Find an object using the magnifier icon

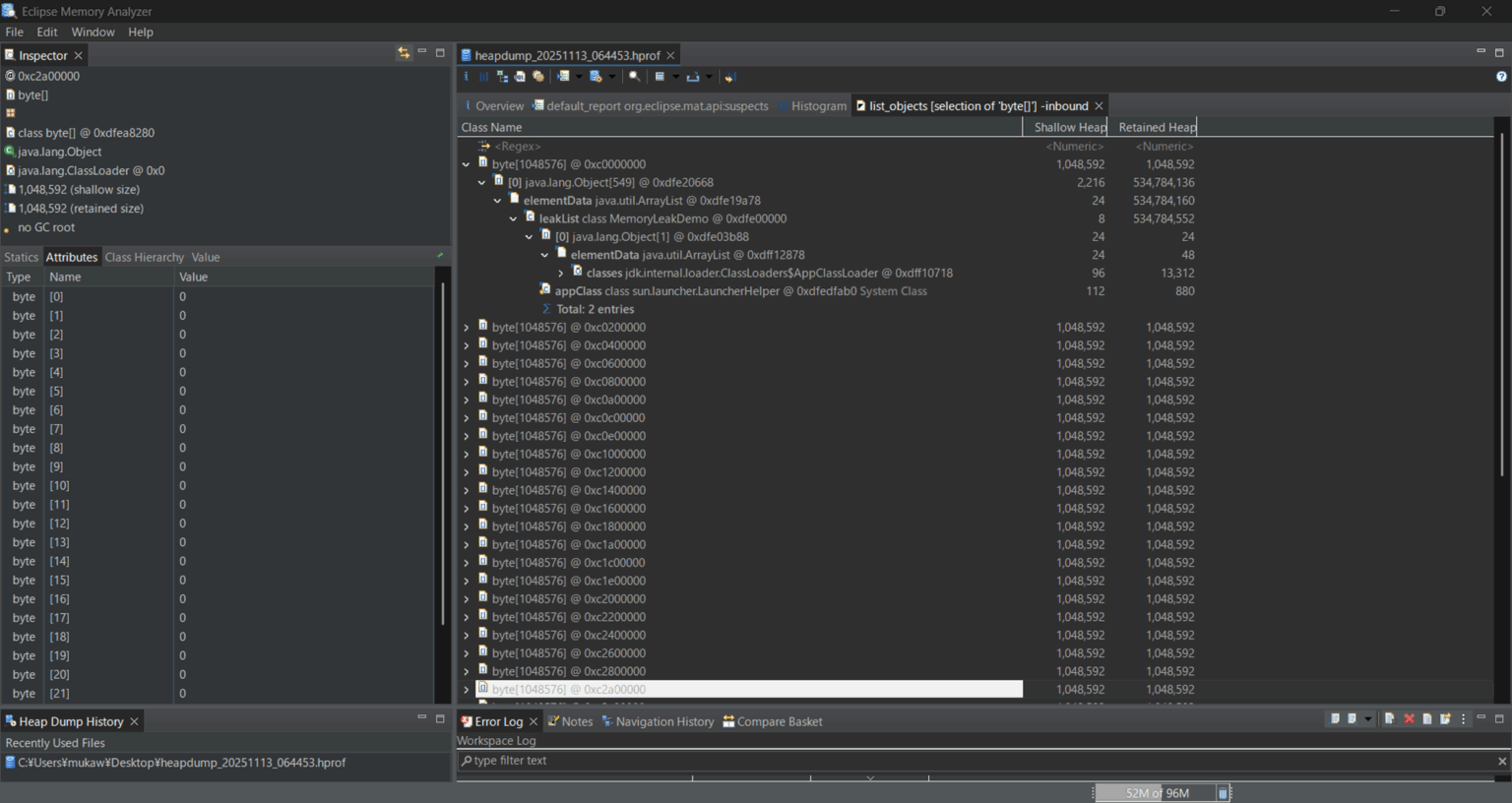pyautogui.click(x=635, y=77)
